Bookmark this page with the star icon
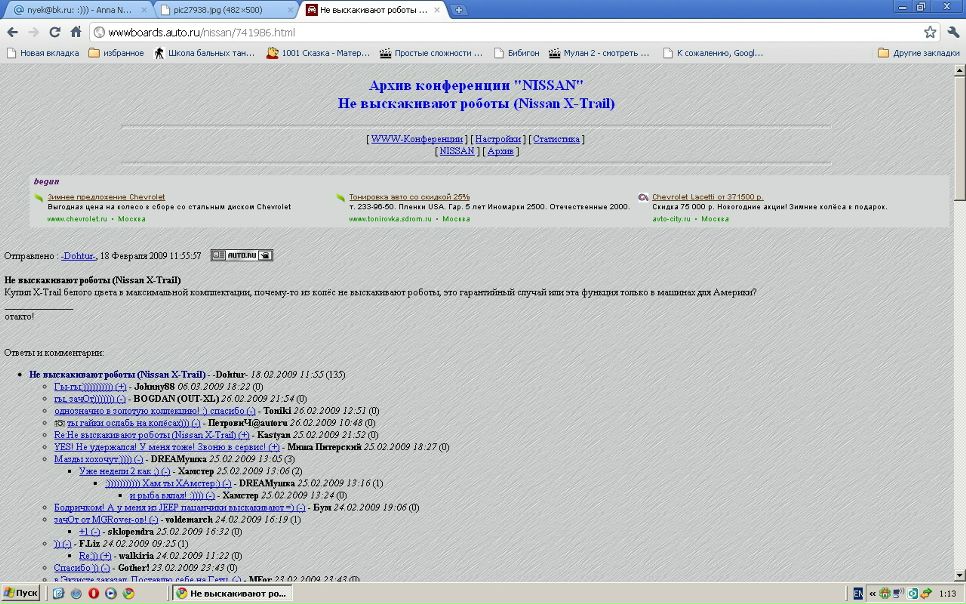966x604 pixels. coord(930,32)
